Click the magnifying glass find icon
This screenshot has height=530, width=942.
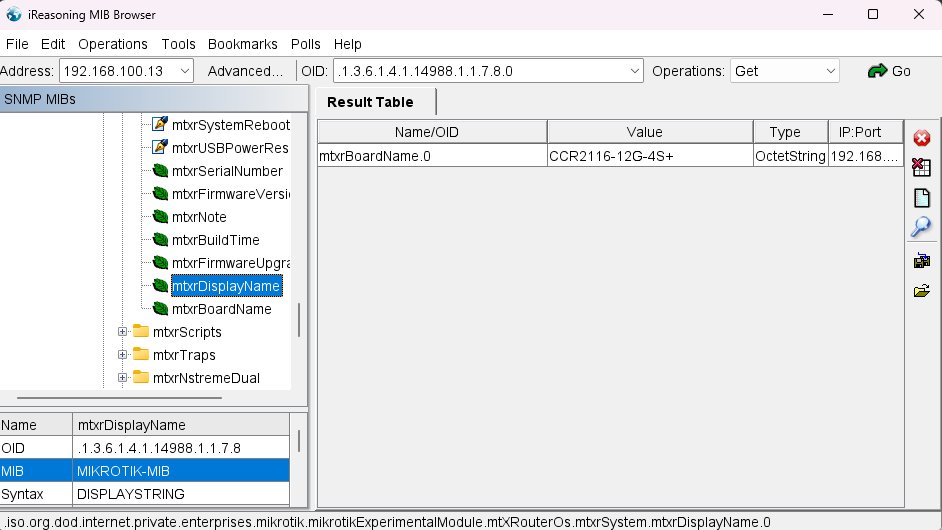(x=922, y=227)
